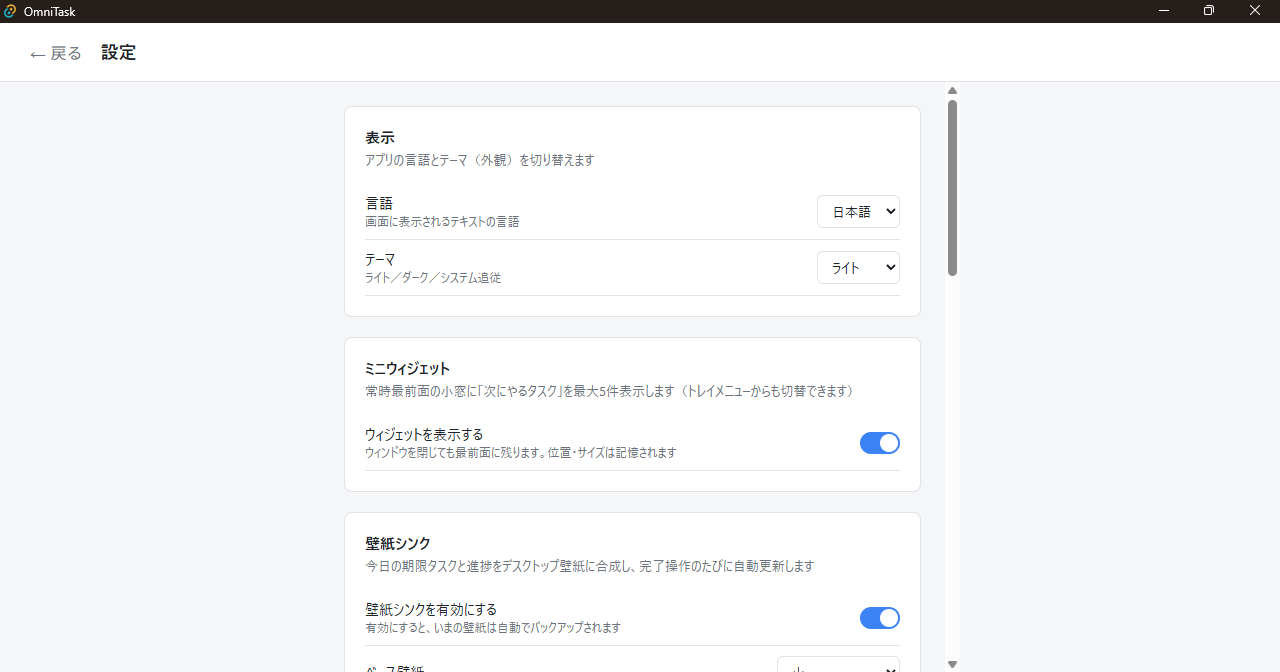The width and height of the screenshot is (1280, 672).
Task: Disable 壁紙シンクを有効にする switch
Action: 880,618
